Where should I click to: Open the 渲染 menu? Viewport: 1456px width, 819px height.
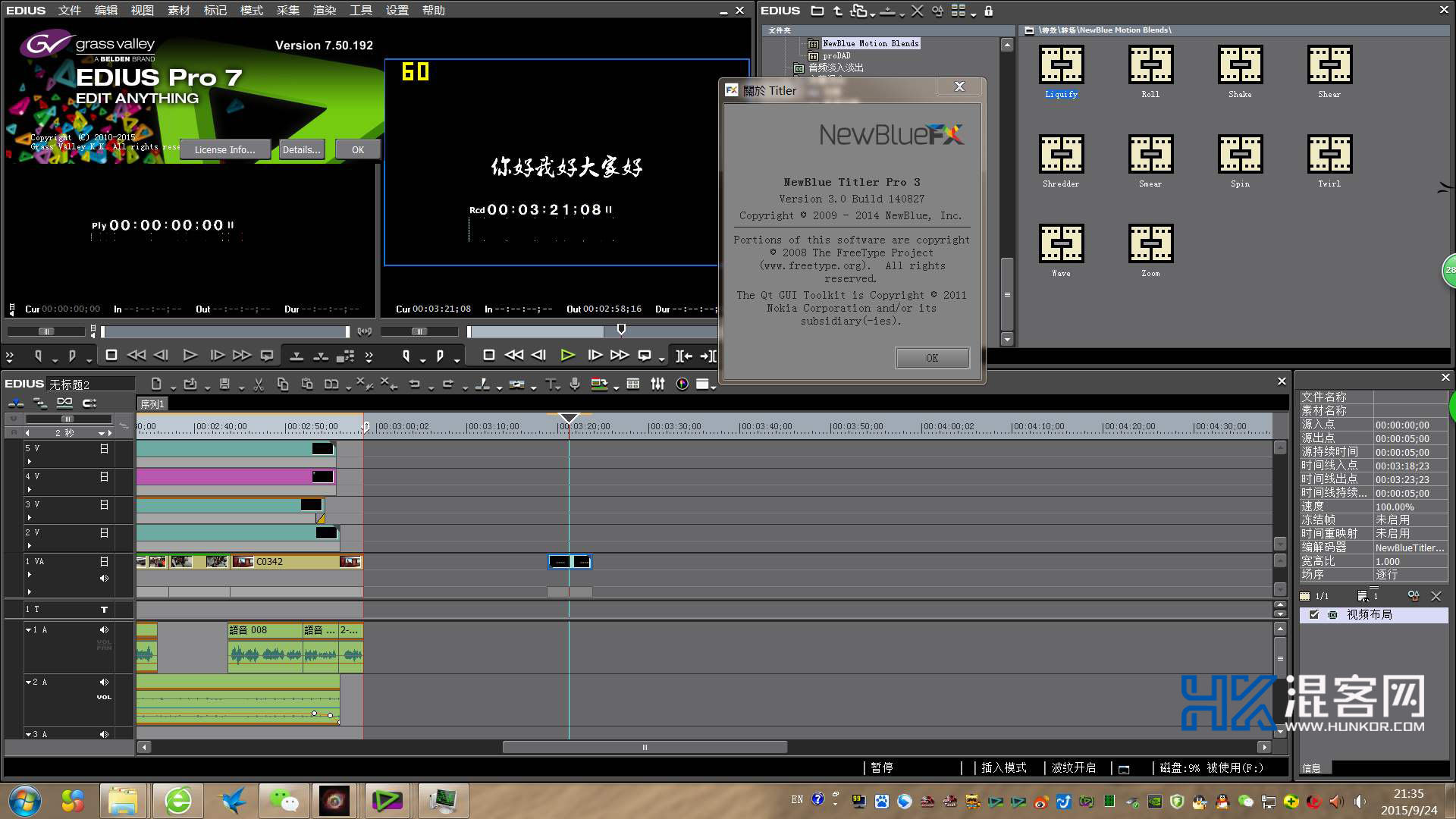tap(324, 10)
